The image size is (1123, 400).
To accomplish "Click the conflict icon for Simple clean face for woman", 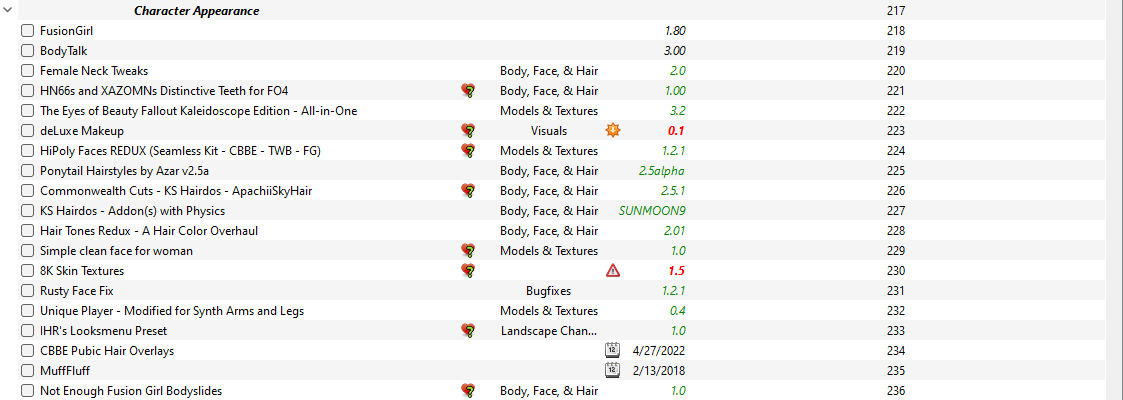I will tap(468, 250).
